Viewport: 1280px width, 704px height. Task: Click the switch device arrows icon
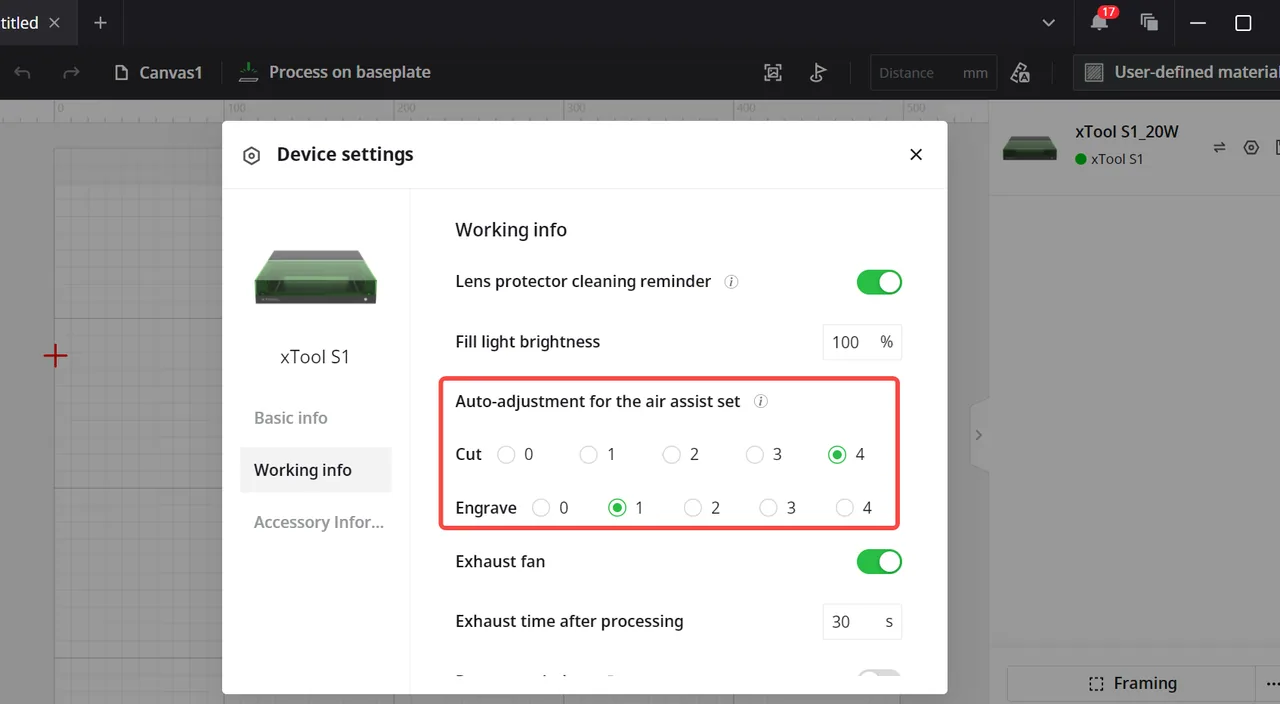(1219, 147)
